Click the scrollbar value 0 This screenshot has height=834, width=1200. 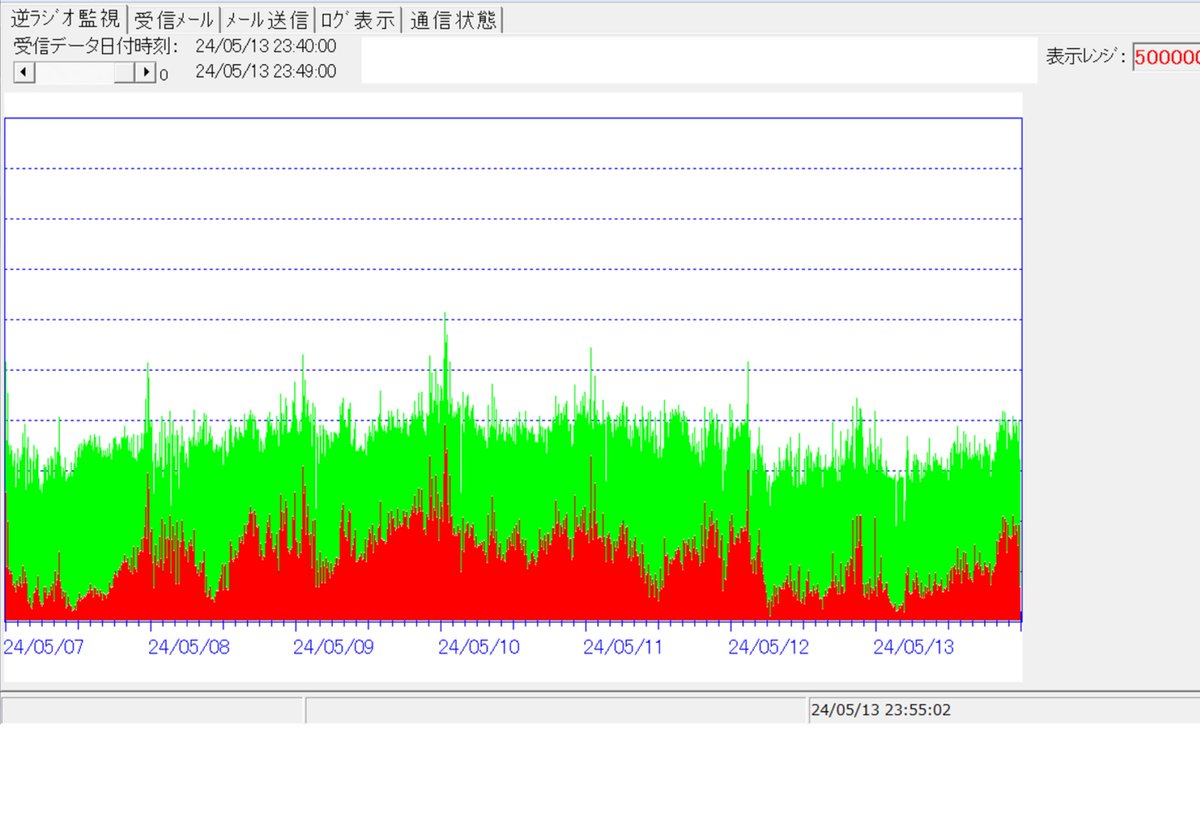coord(164,74)
